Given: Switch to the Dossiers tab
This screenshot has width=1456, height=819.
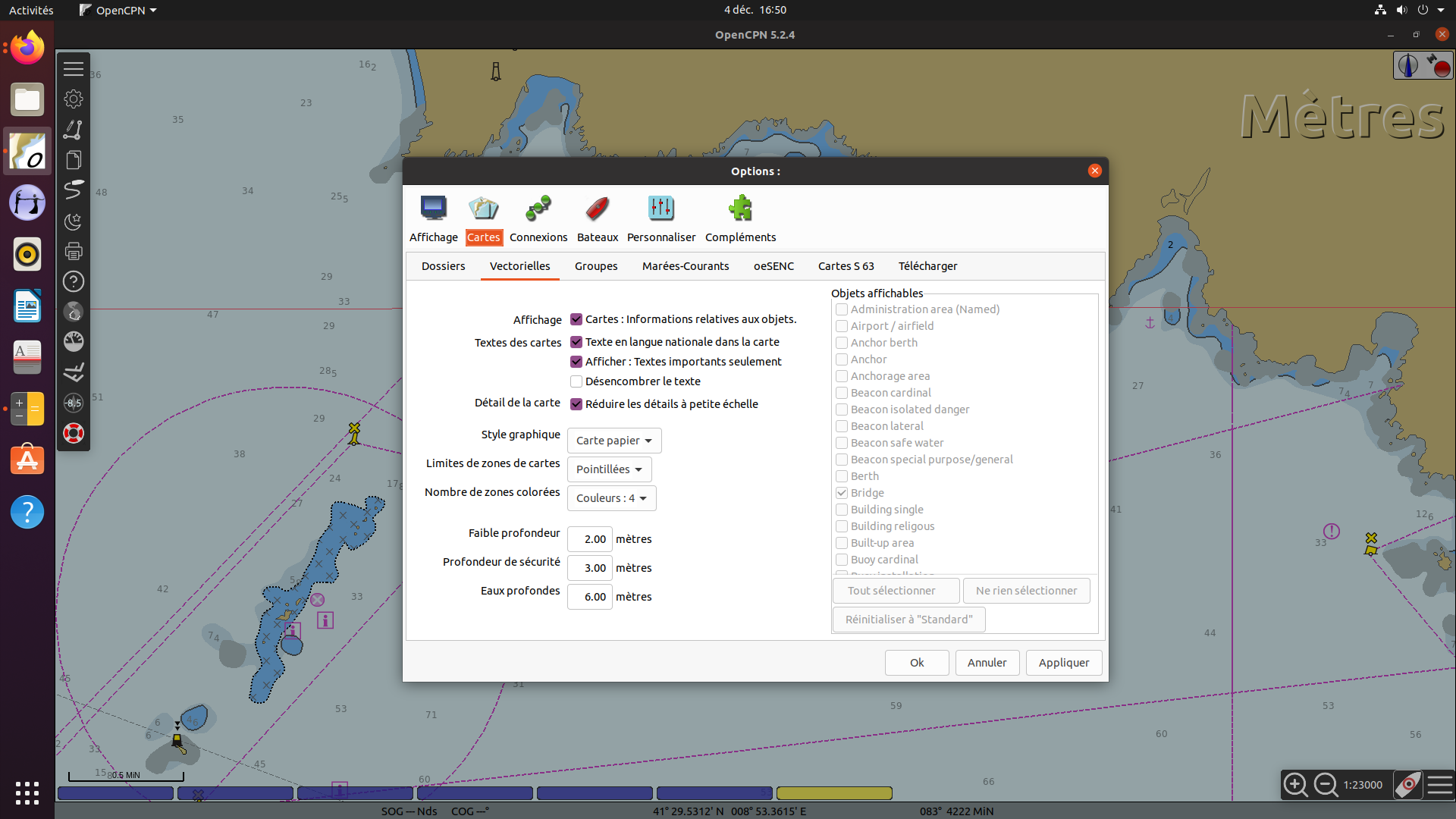Looking at the screenshot, I should click(444, 266).
